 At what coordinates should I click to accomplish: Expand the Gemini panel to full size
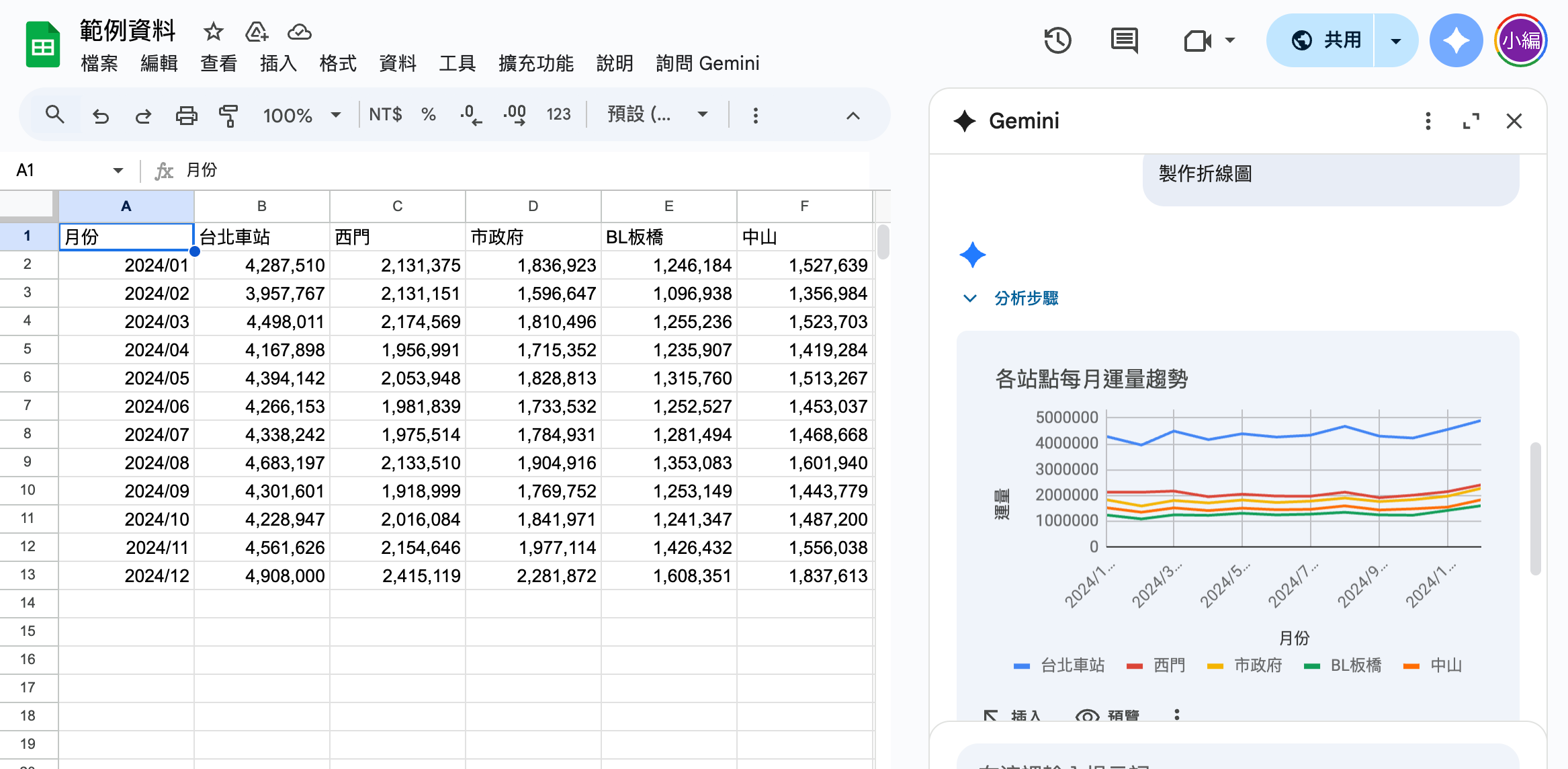tap(1471, 121)
